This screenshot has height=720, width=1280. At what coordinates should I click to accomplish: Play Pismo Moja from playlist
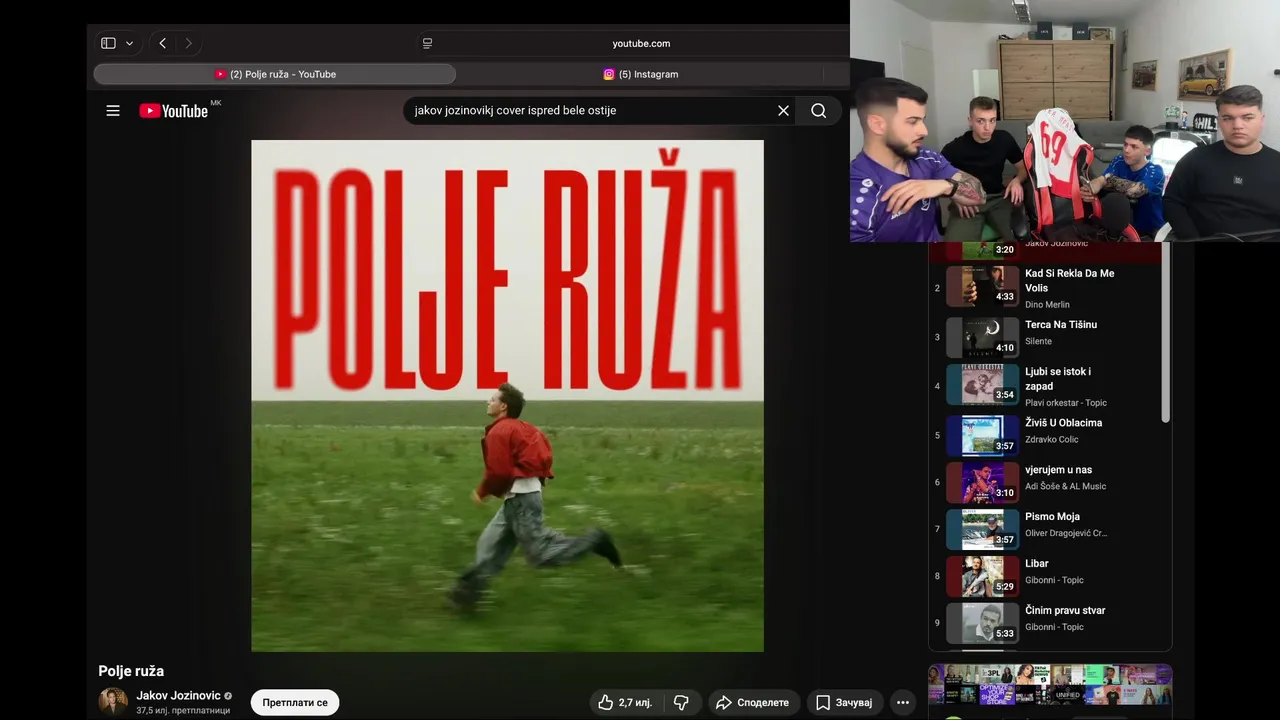(1052, 517)
